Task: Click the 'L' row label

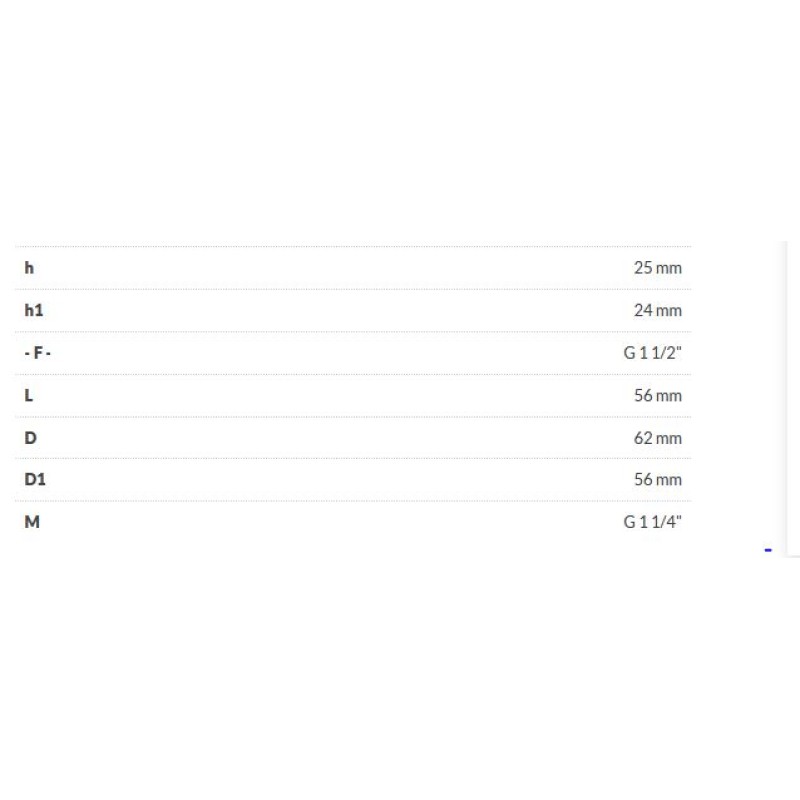Action: pyautogui.click(x=28, y=395)
